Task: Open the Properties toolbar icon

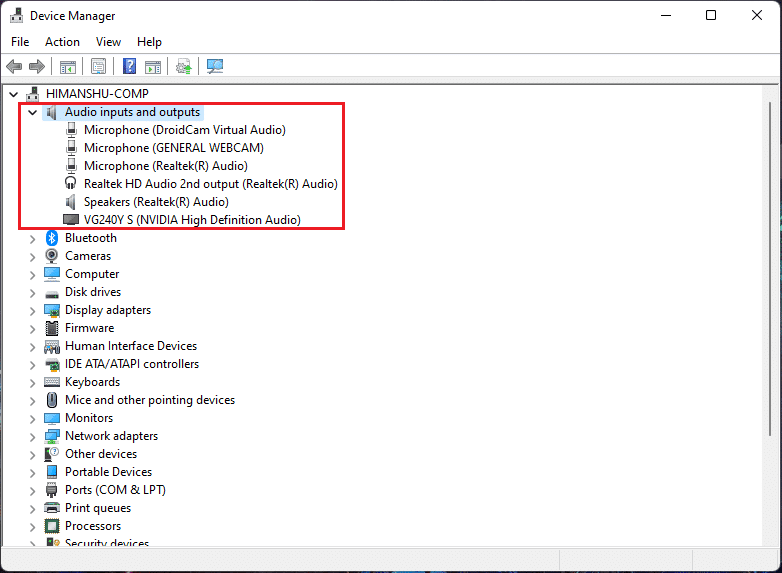Action: (x=98, y=66)
